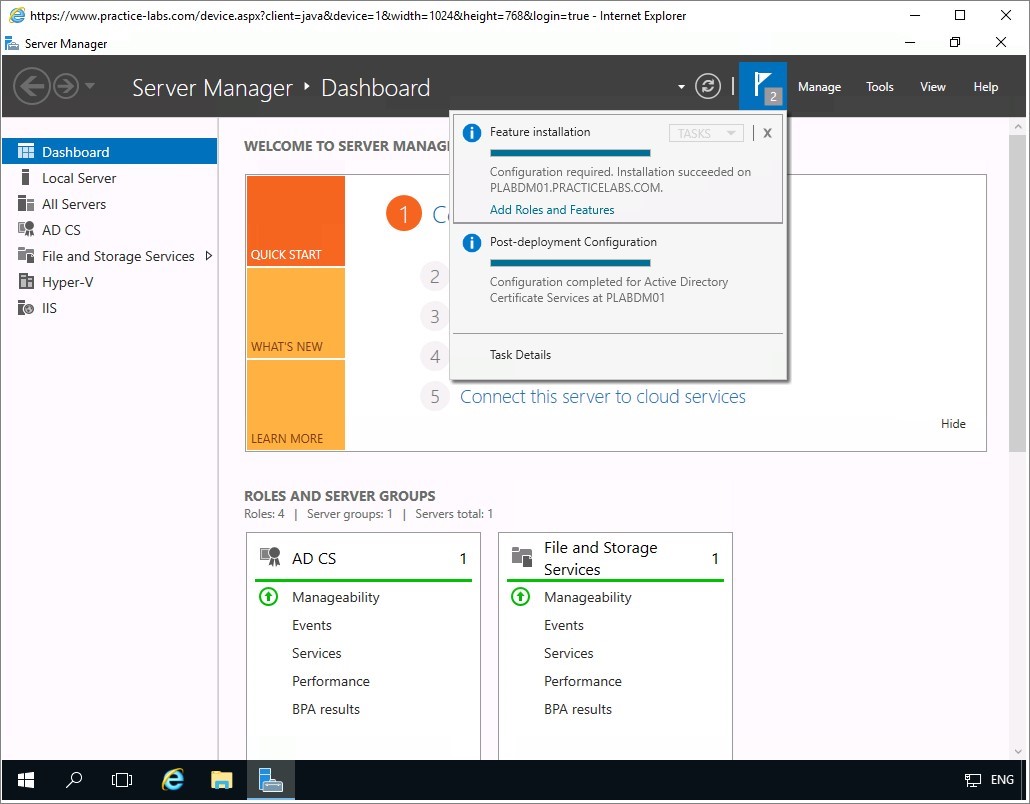Click the LEARN MORE tile
Viewport: 1030px width, 804px height.
point(296,405)
